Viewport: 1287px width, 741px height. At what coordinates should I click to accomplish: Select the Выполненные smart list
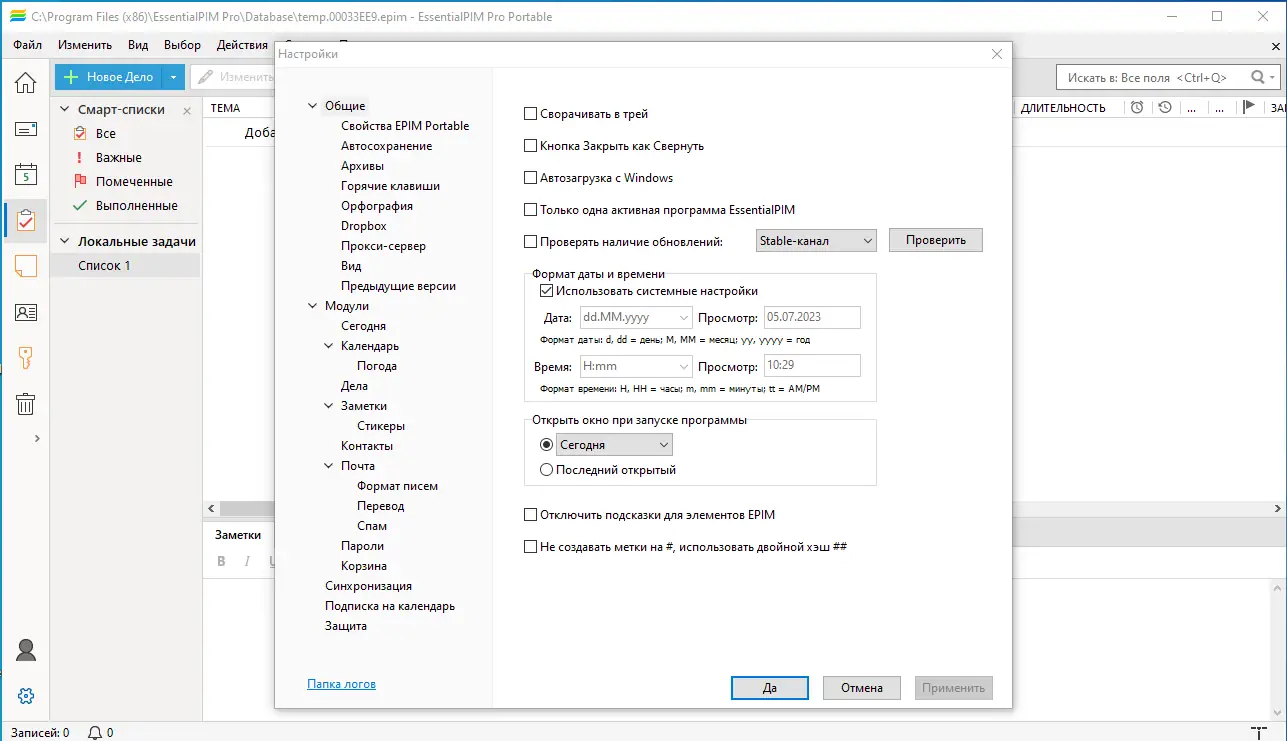click(x=136, y=205)
